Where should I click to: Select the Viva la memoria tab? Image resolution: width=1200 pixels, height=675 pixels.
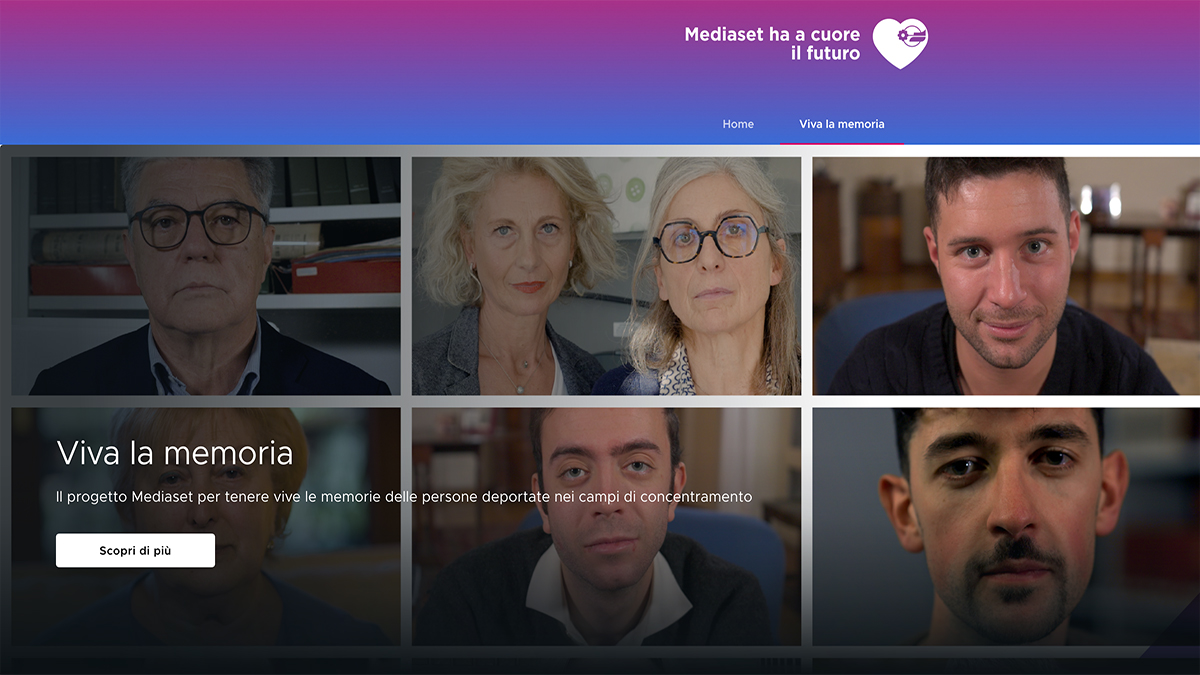842,124
